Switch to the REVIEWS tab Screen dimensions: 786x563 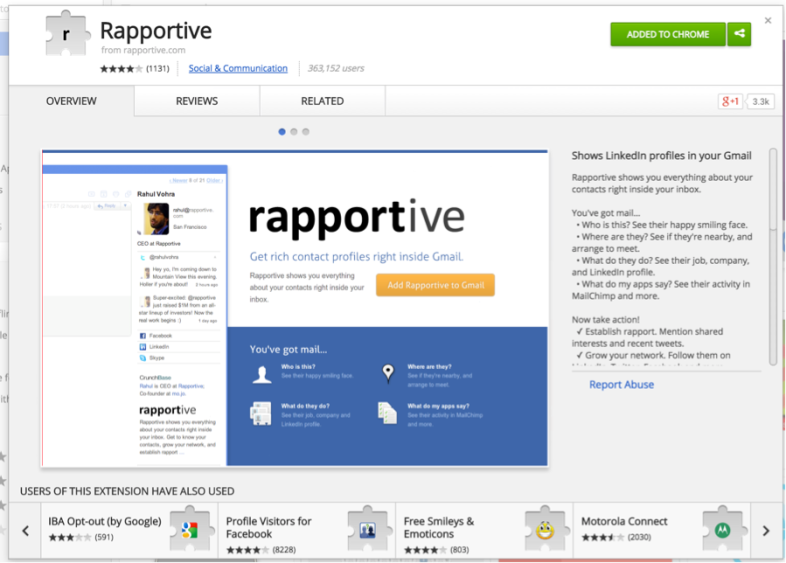tap(196, 101)
